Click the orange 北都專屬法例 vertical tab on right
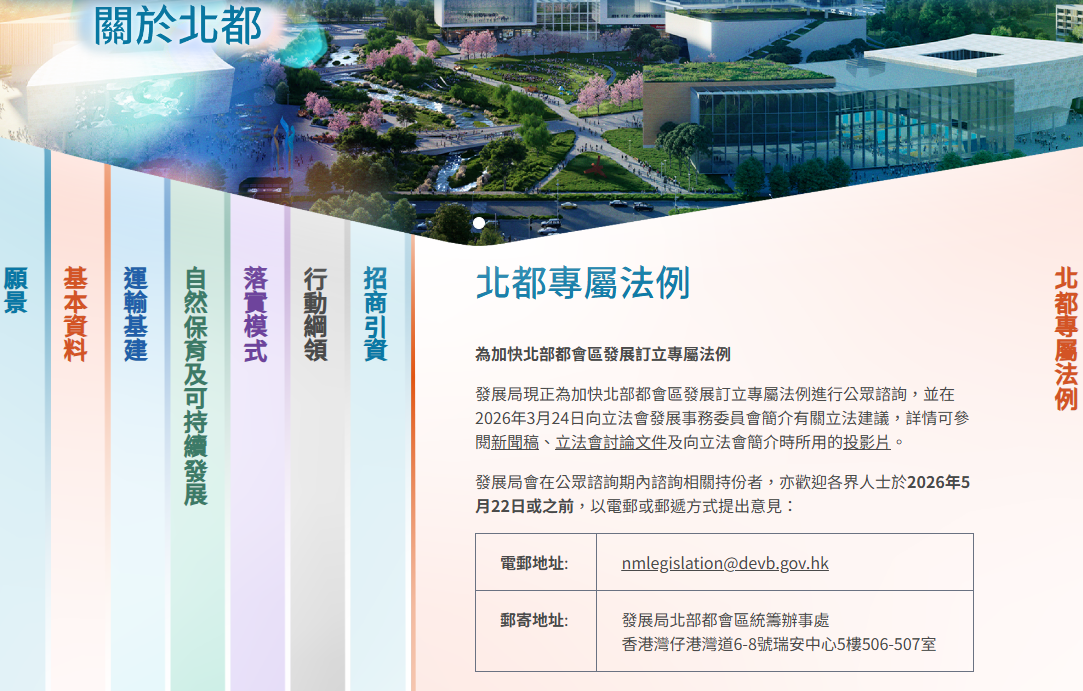1083x691 pixels. coord(1066,338)
